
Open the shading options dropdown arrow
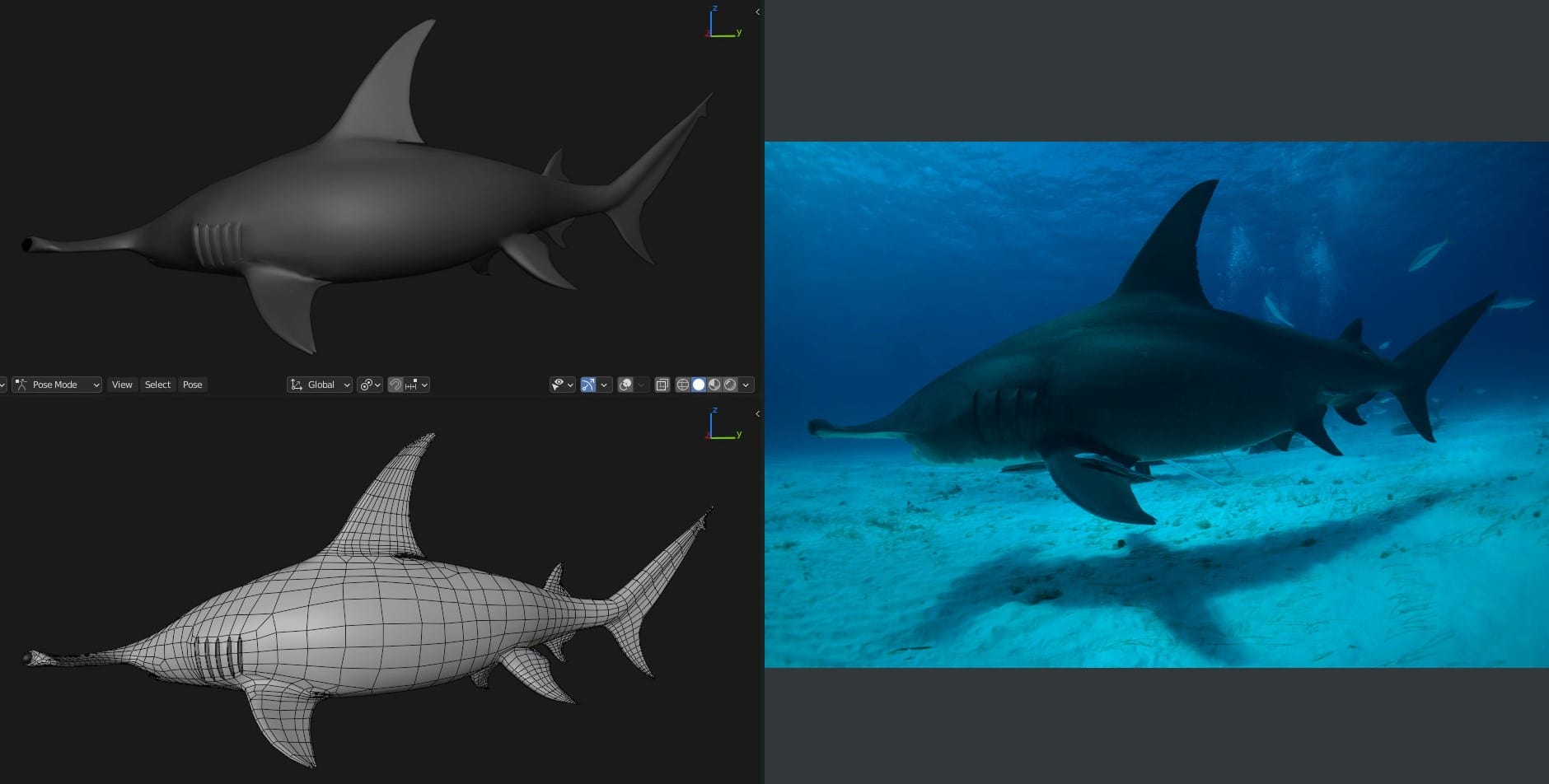[746, 385]
